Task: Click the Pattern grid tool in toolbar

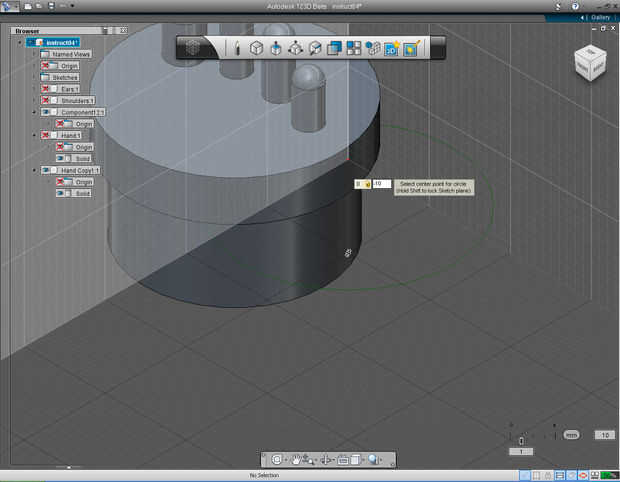Action: [x=354, y=47]
